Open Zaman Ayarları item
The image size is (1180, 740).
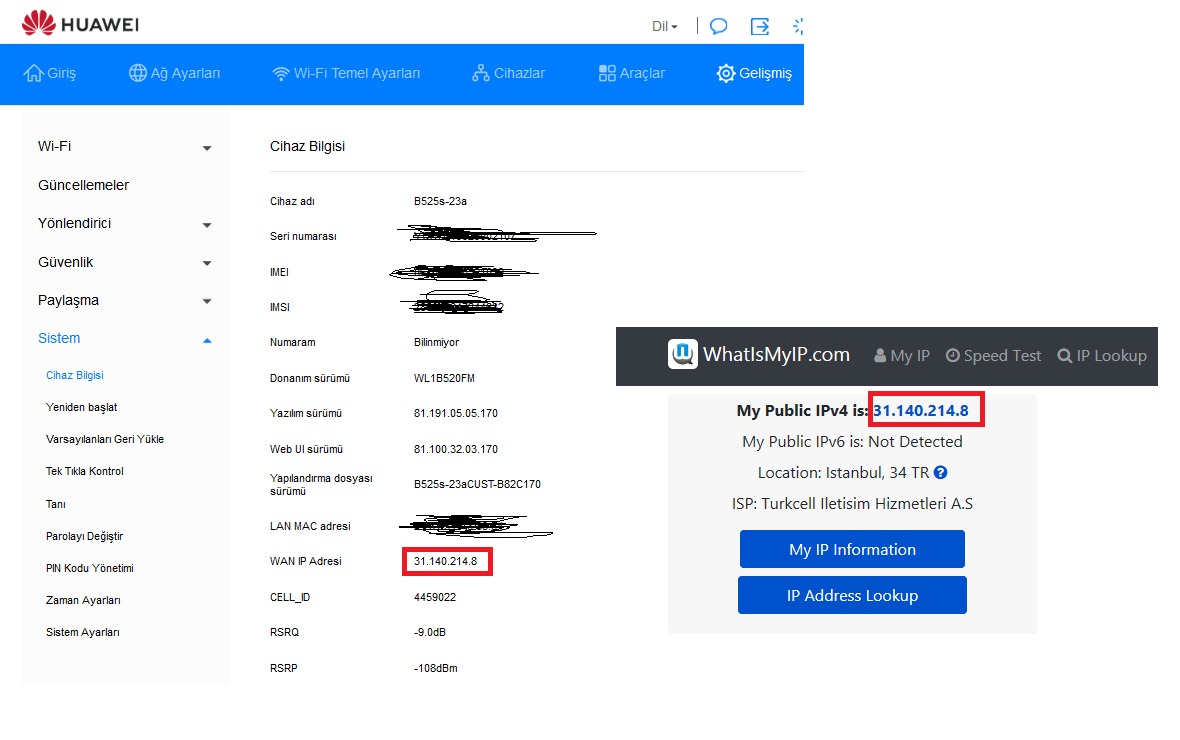tap(83, 600)
